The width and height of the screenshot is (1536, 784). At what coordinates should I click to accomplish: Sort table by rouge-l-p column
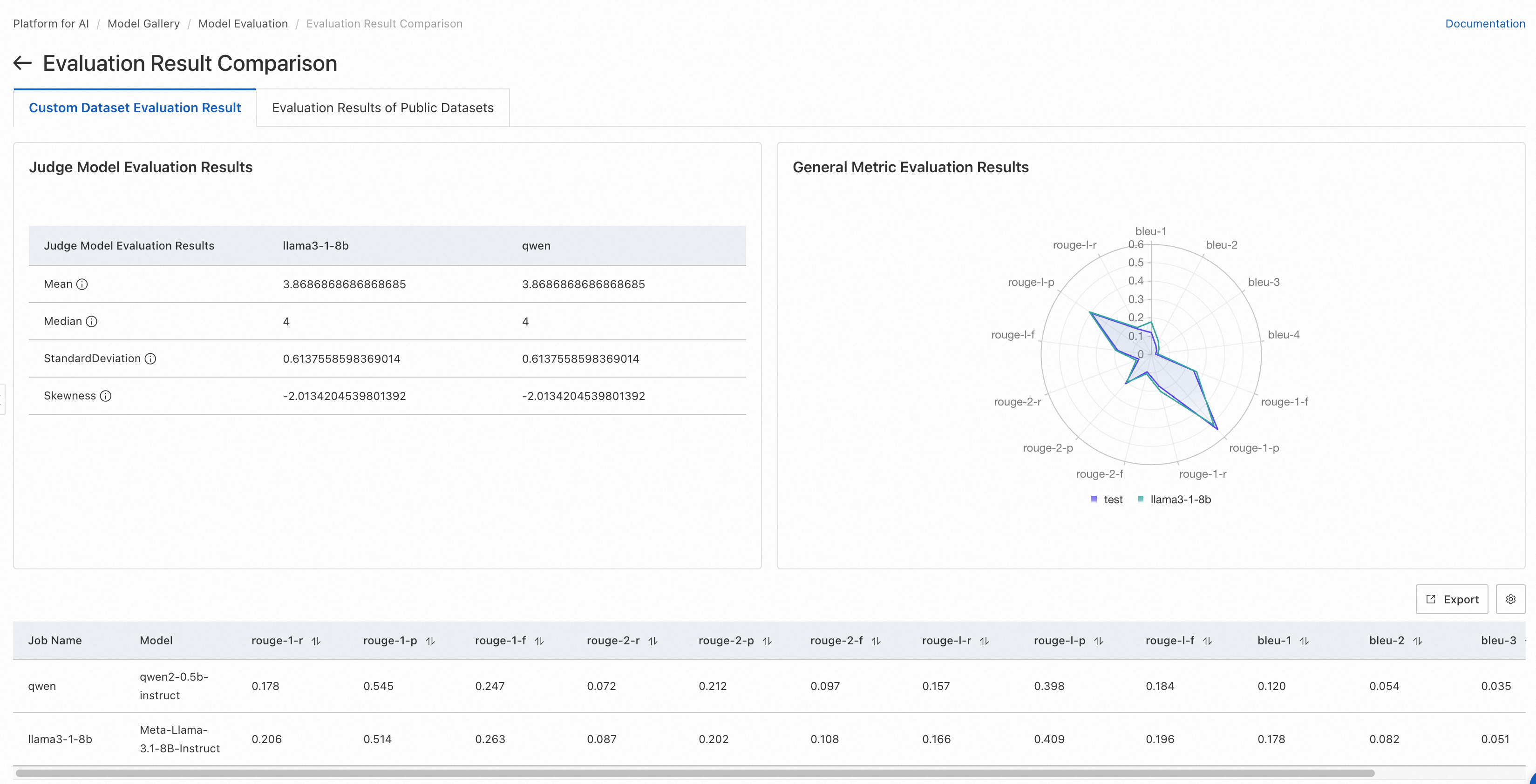1098,641
